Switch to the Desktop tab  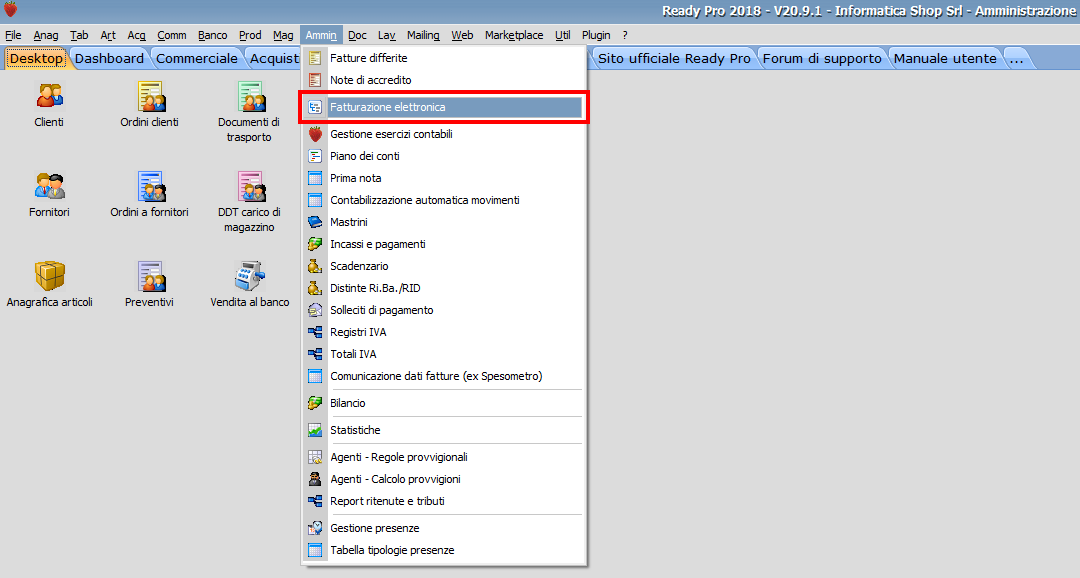tap(36, 59)
